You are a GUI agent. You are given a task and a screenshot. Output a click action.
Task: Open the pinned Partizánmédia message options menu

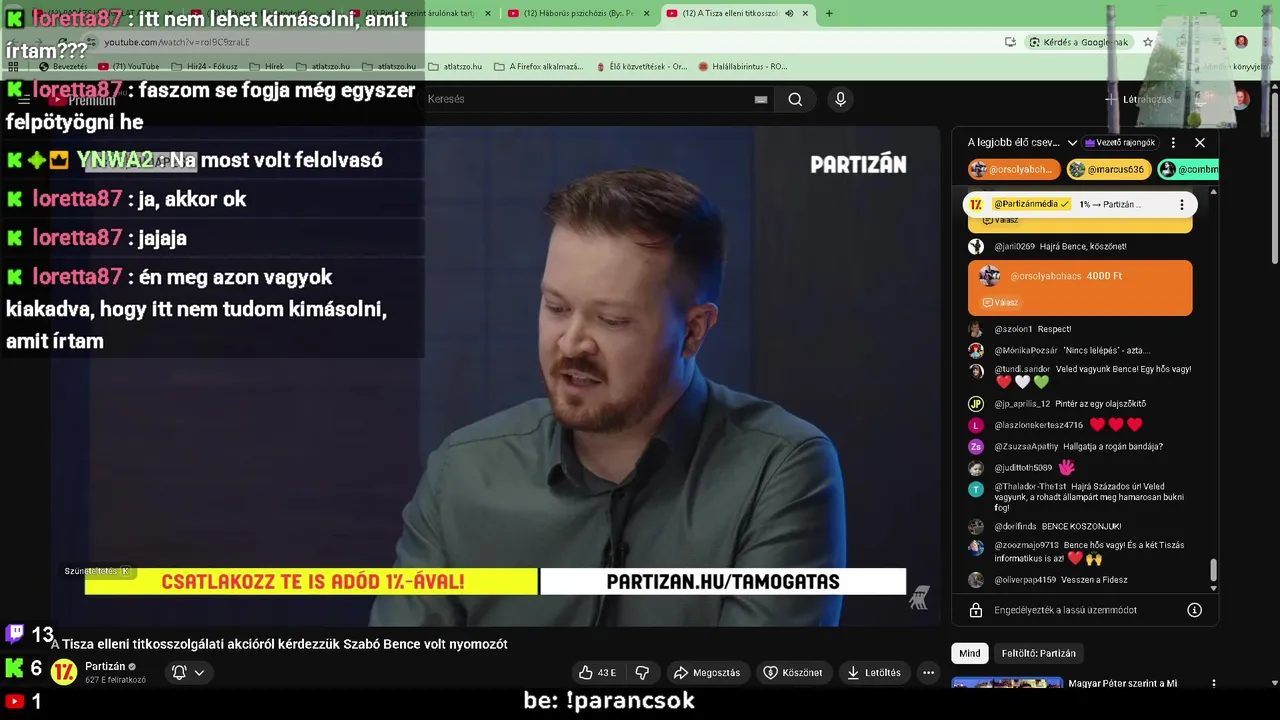point(1181,204)
